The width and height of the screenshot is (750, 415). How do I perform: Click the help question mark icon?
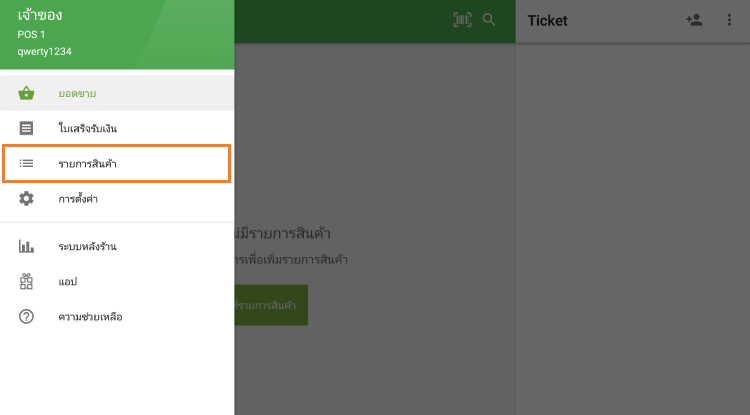(27, 317)
